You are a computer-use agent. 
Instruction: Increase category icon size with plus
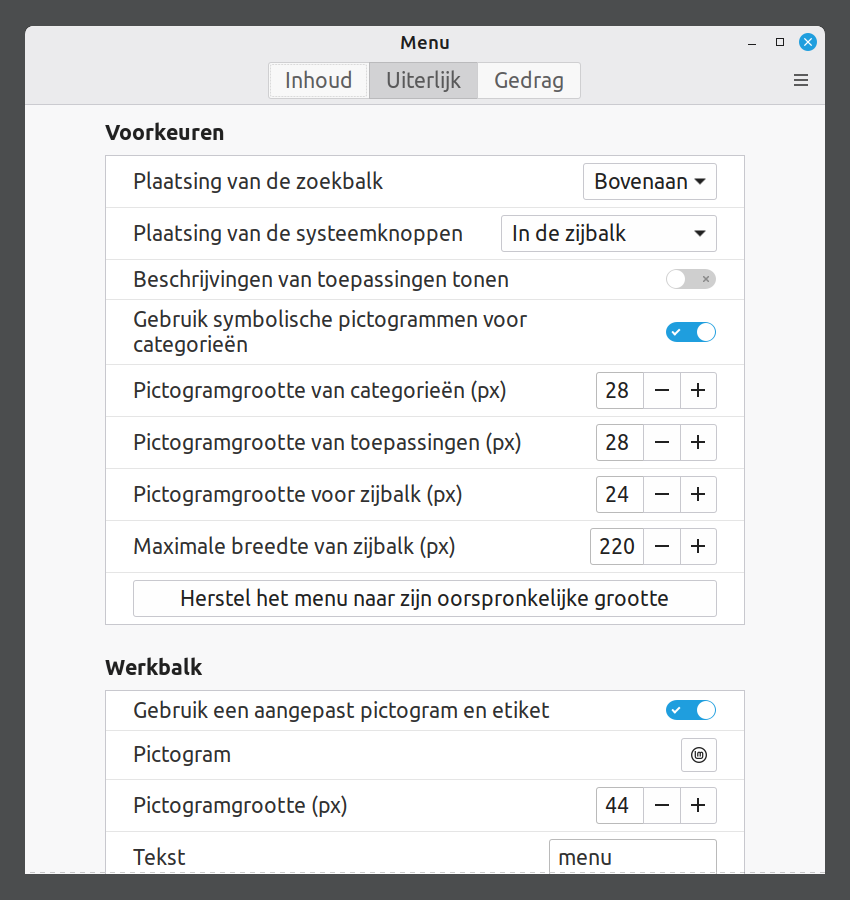pyautogui.click(x=698, y=390)
